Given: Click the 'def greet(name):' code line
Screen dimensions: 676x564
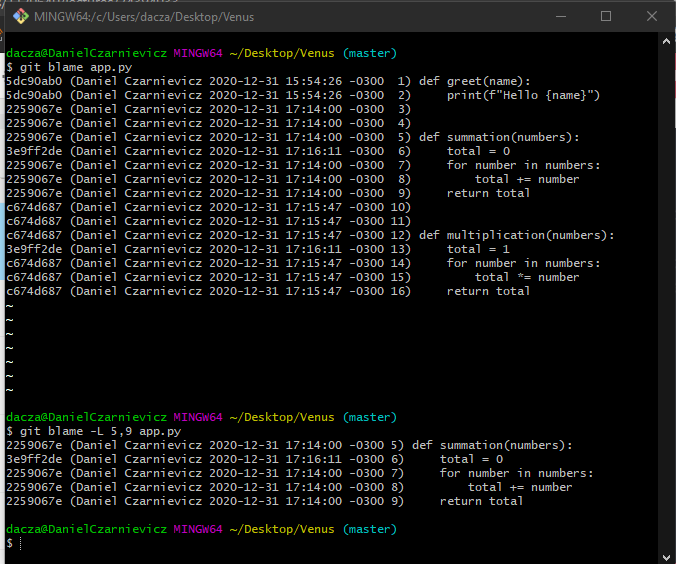Looking at the screenshot, I should (475, 81).
